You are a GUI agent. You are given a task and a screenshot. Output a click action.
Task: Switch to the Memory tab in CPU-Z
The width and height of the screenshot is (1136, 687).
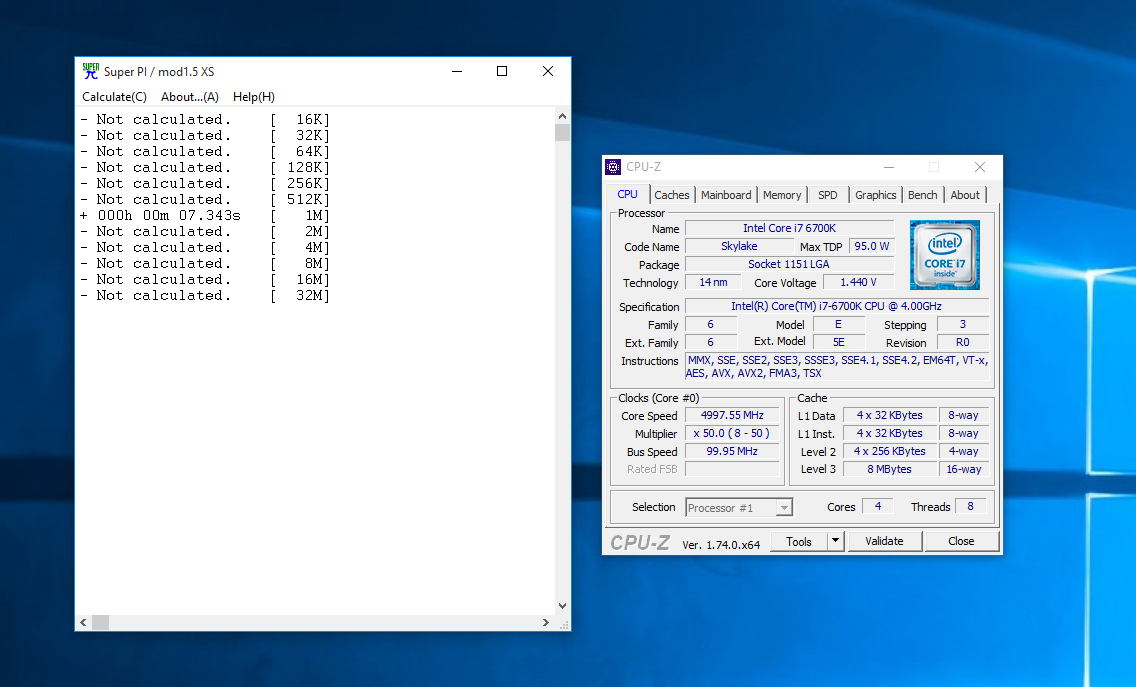click(782, 195)
